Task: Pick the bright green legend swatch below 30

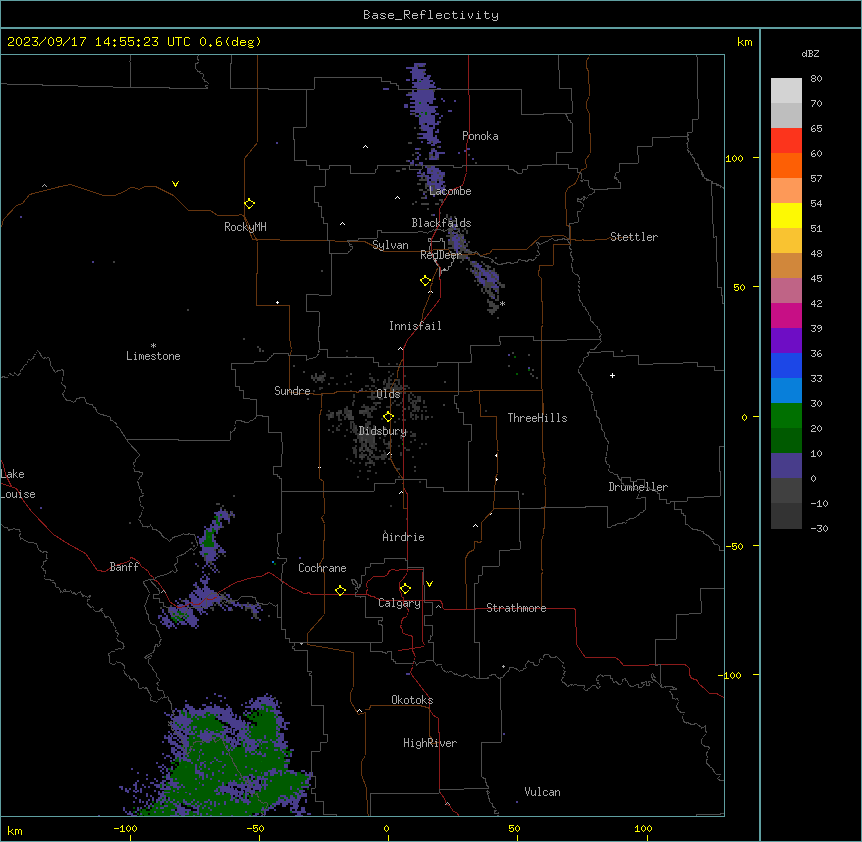Action: click(x=786, y=416)
